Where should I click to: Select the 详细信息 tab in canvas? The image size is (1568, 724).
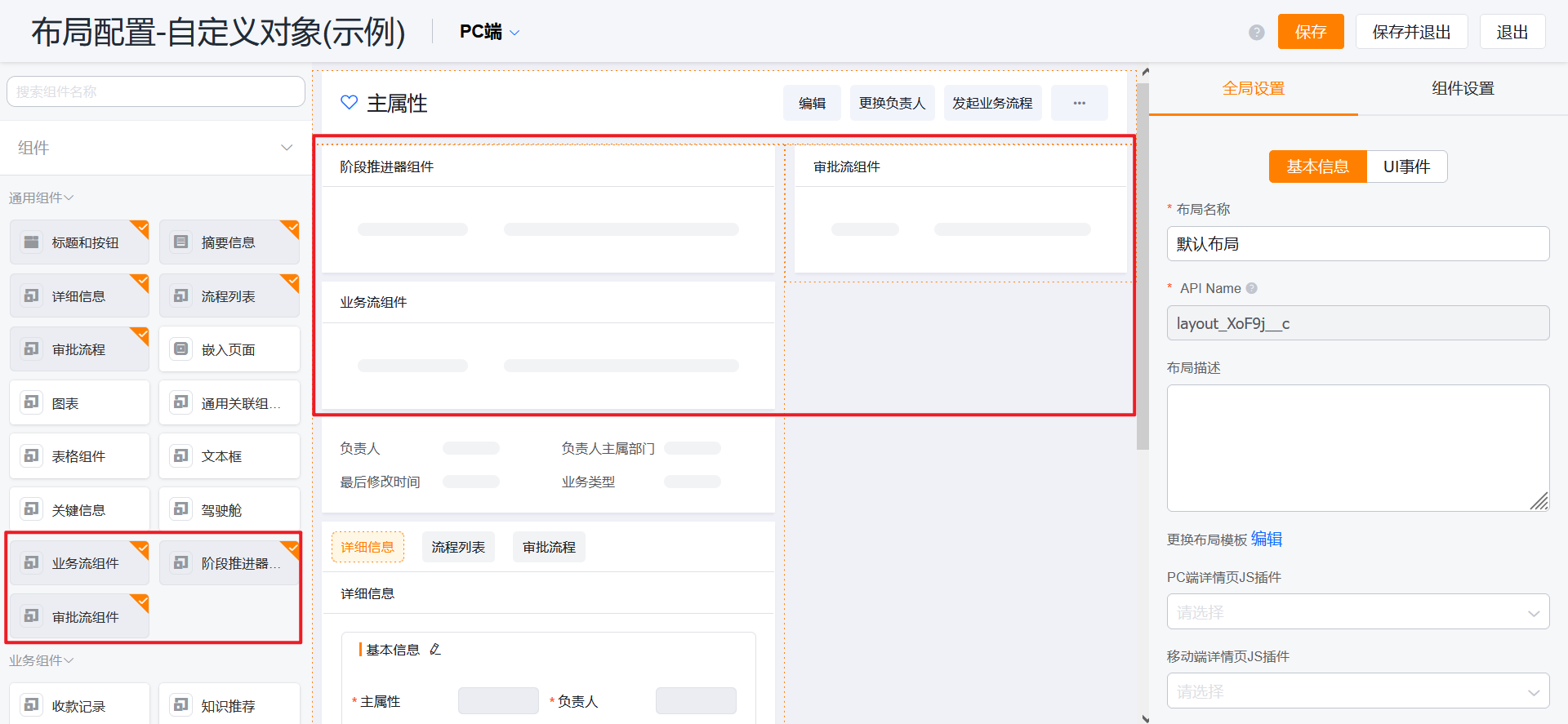pyautogui.click(x=367, y=547)
